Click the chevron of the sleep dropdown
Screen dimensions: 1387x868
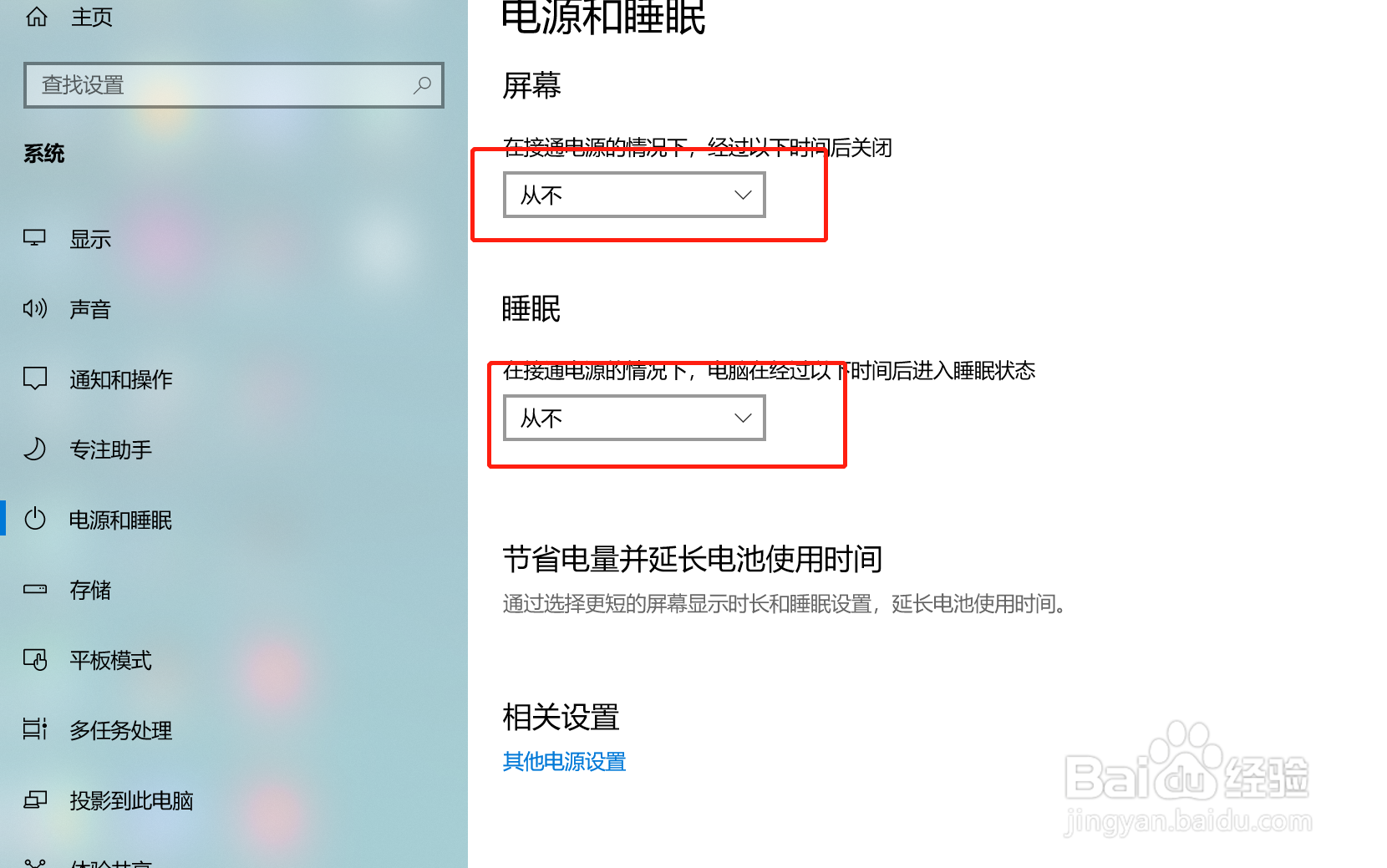[x=743, y=418]
